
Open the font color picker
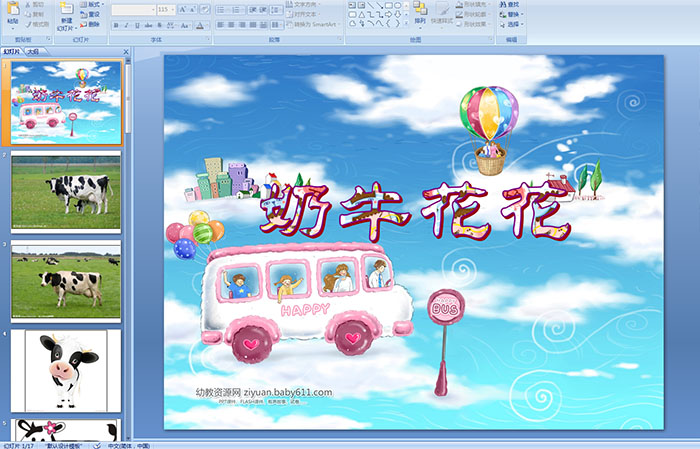pos(200,24)
